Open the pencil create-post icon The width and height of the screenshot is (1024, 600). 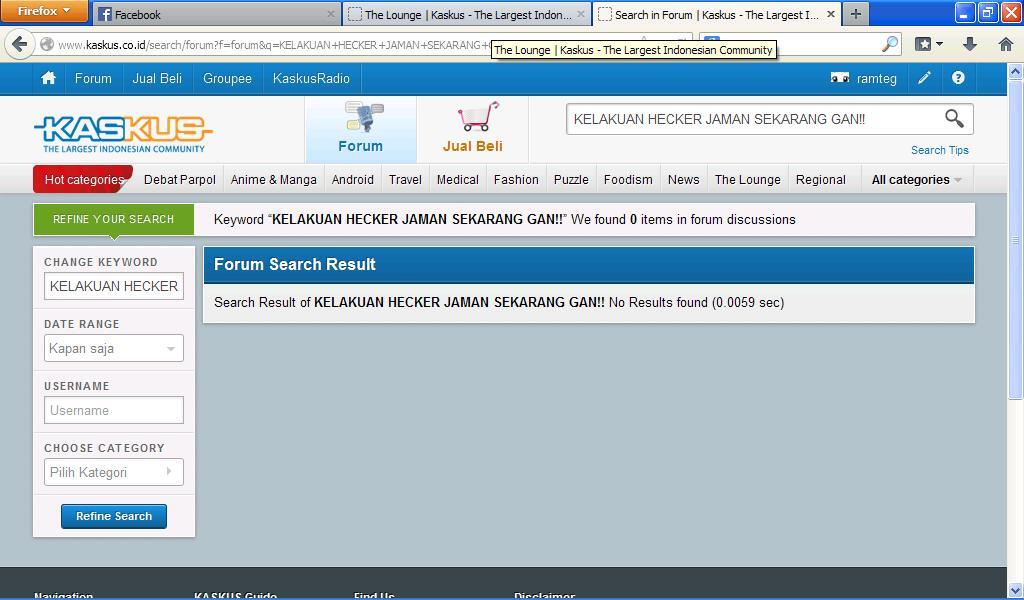[924, 78]
